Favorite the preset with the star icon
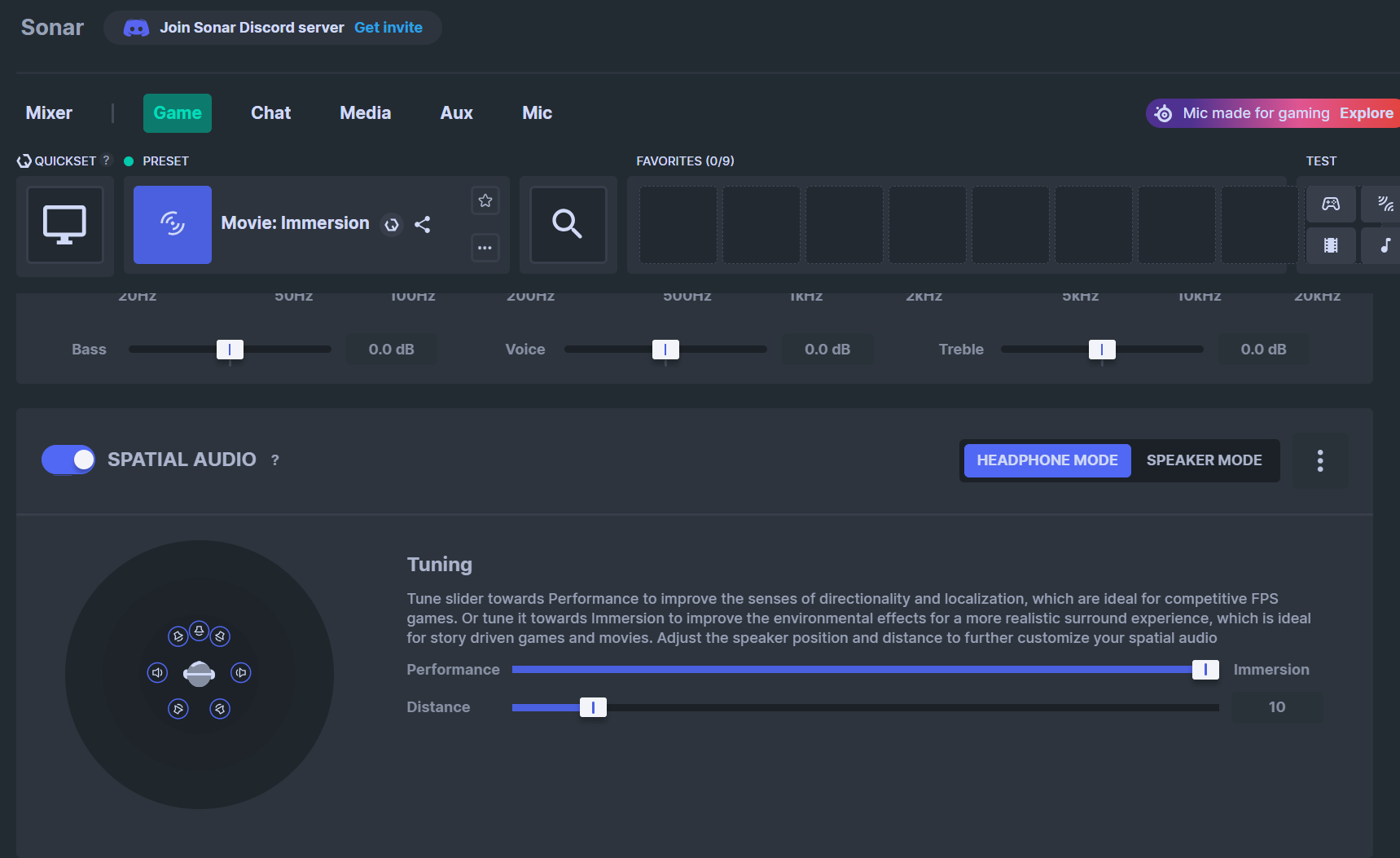Screen dimensions: 1400x858 pyautogui.click(x=485, y=200)
